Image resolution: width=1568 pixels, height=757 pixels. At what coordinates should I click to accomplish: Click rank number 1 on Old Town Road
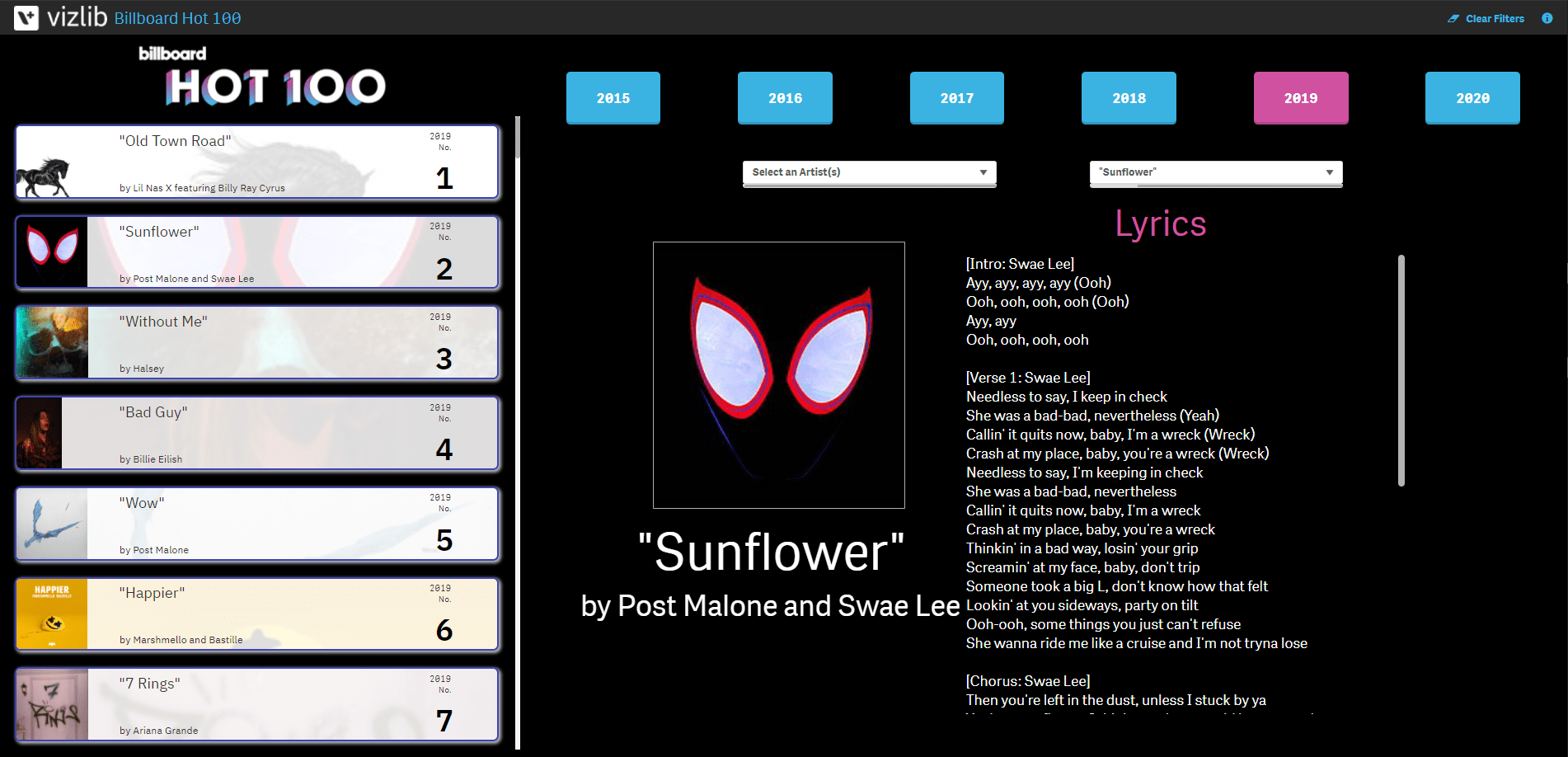click(444, 178)
